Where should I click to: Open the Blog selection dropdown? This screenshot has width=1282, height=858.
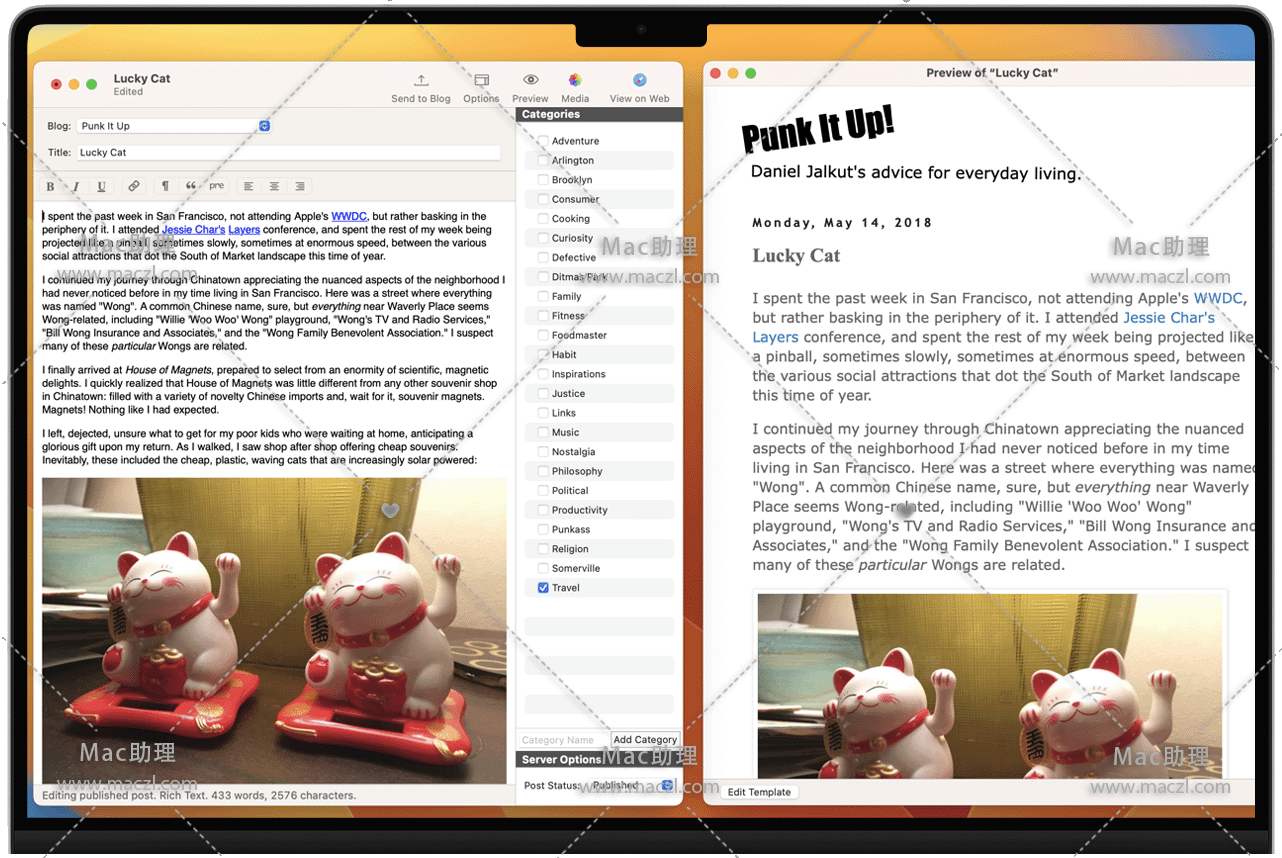pos(264,126)
